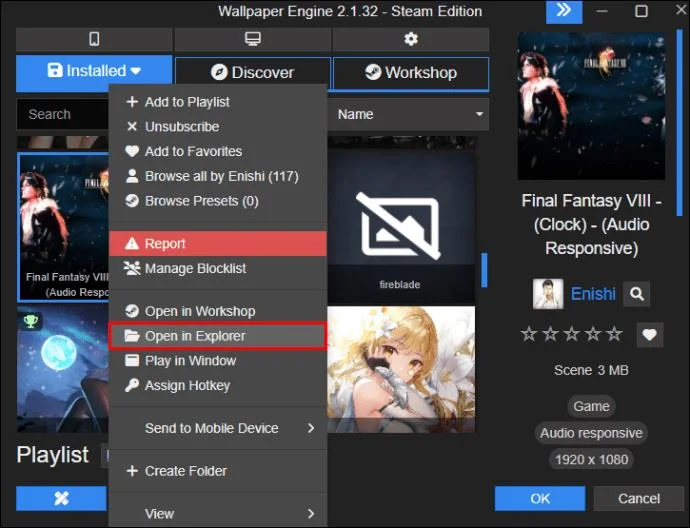Confirm with the OK button

pyautogui.click(x=540, y=499)
